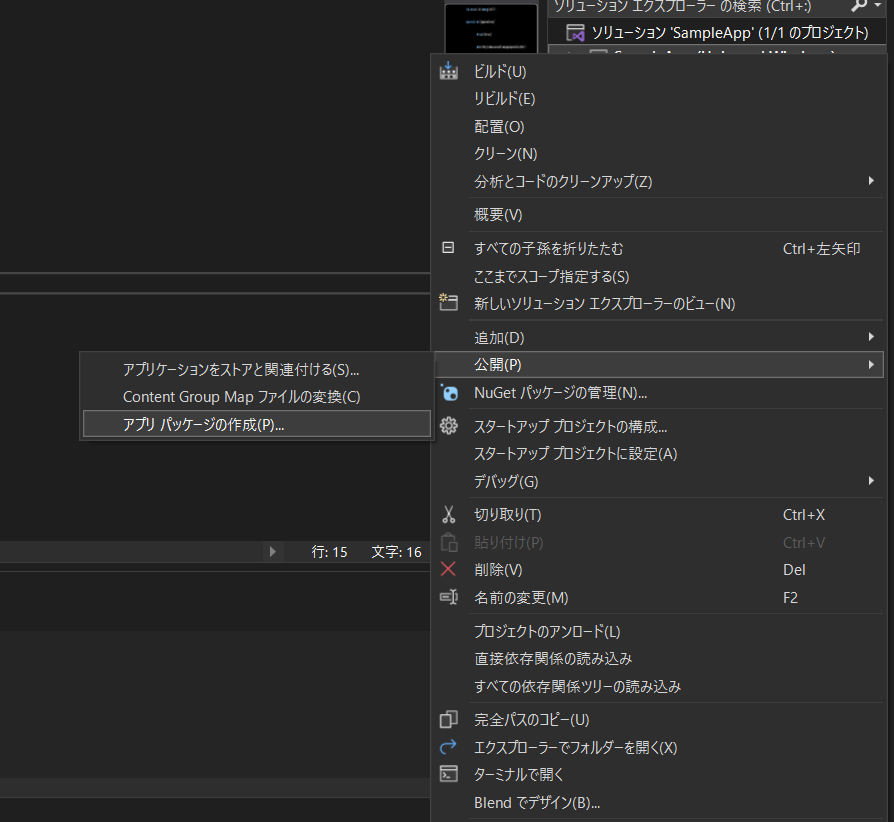Click the Solution Explorer search field
This screenshot has height=822, width=894.
pos(697,6)
